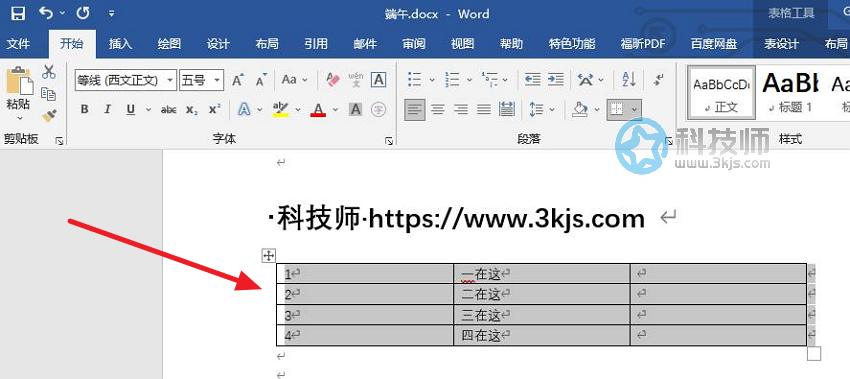
Task: Increase paragraph indent
Action: pos(556,80)
